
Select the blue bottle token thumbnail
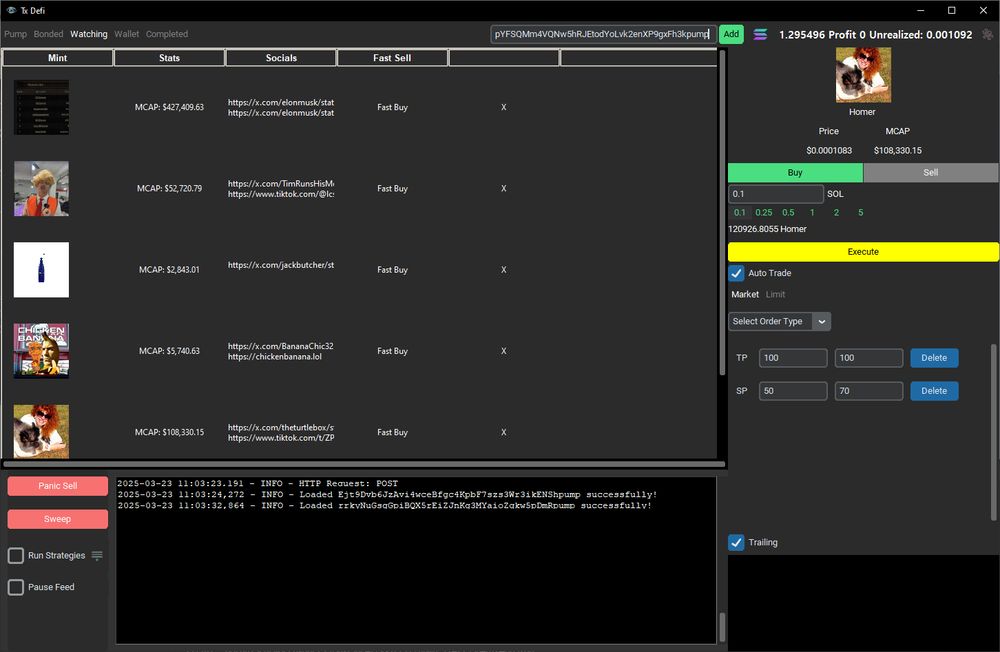(41, 270)
